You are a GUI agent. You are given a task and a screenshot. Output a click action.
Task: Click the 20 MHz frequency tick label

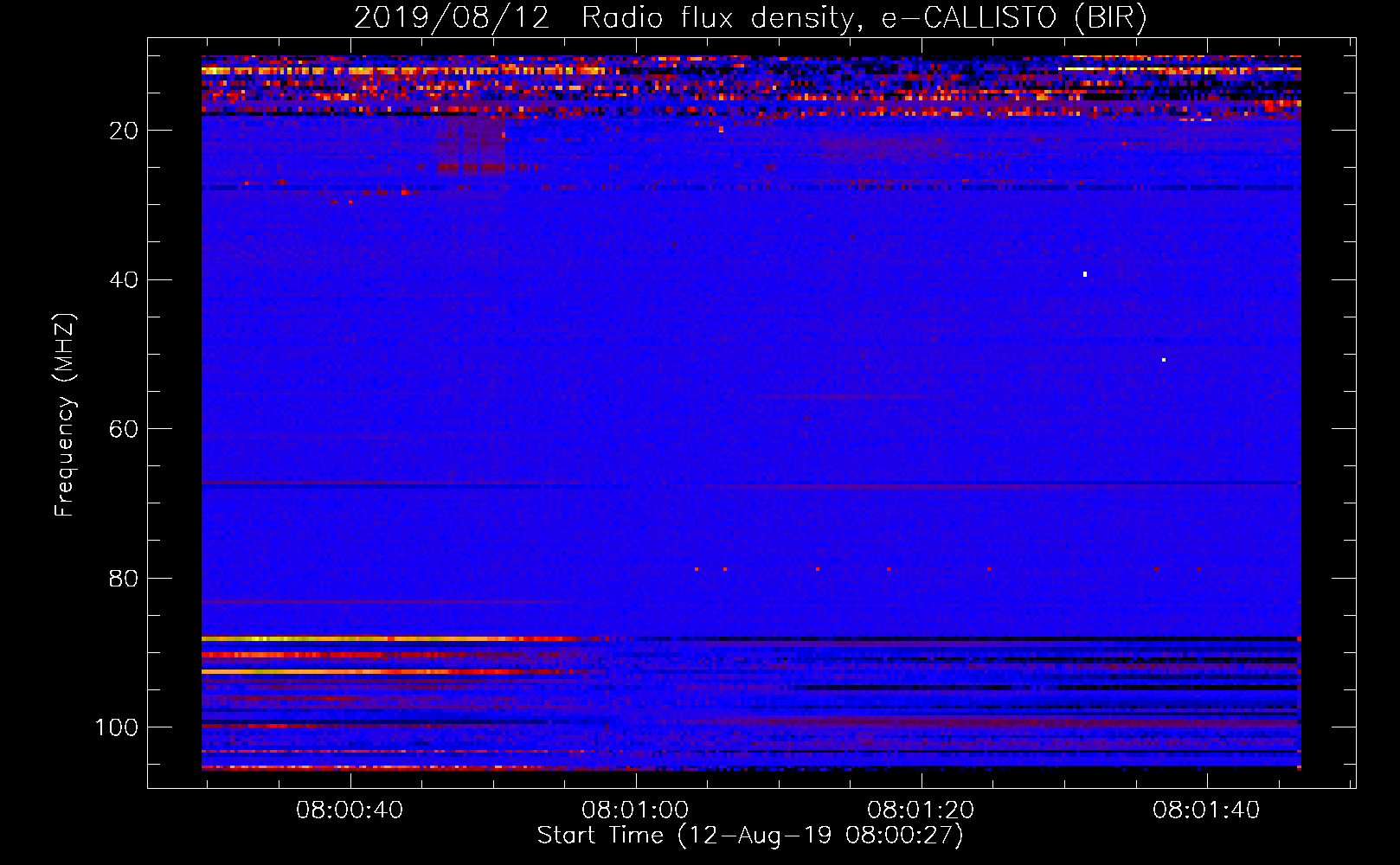[125, 130]
